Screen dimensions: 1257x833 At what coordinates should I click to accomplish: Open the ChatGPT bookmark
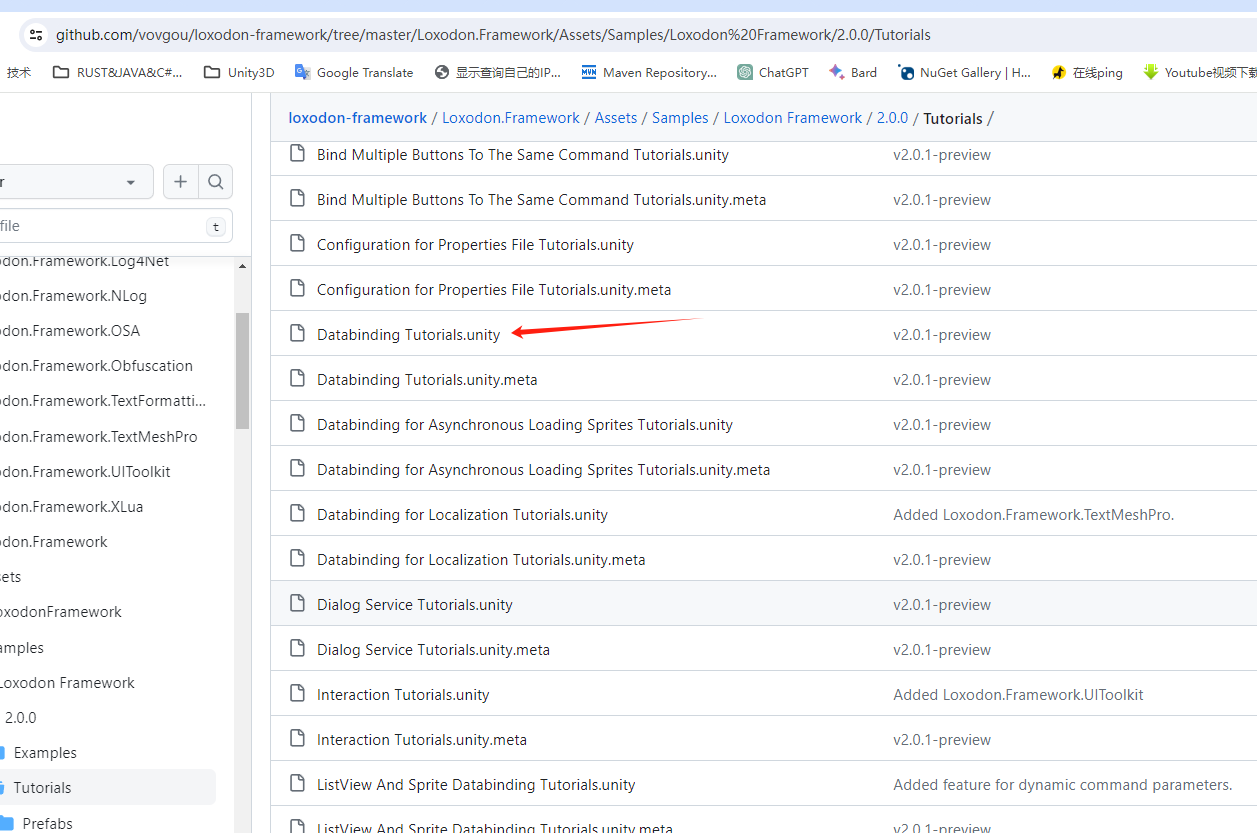(x=772, y=71)
